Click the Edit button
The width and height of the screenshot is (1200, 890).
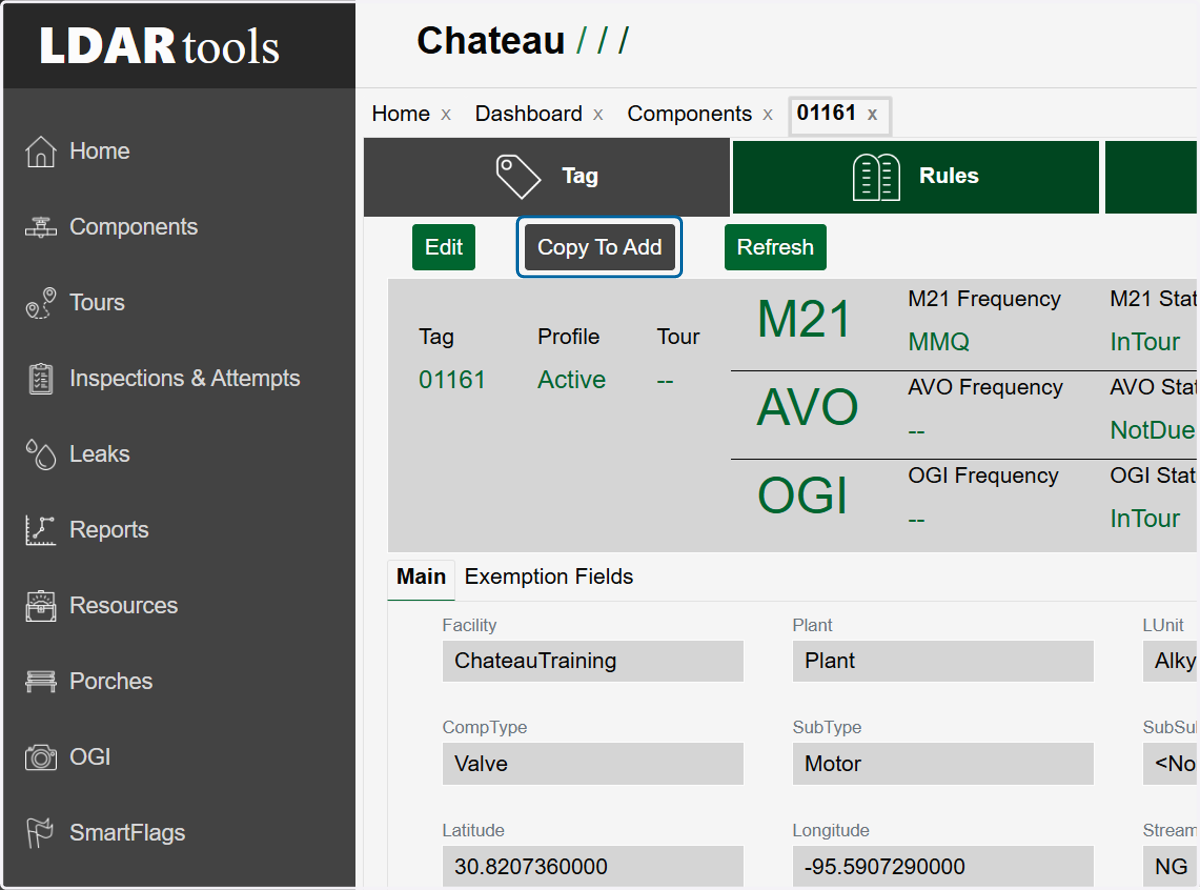(444, 247)
